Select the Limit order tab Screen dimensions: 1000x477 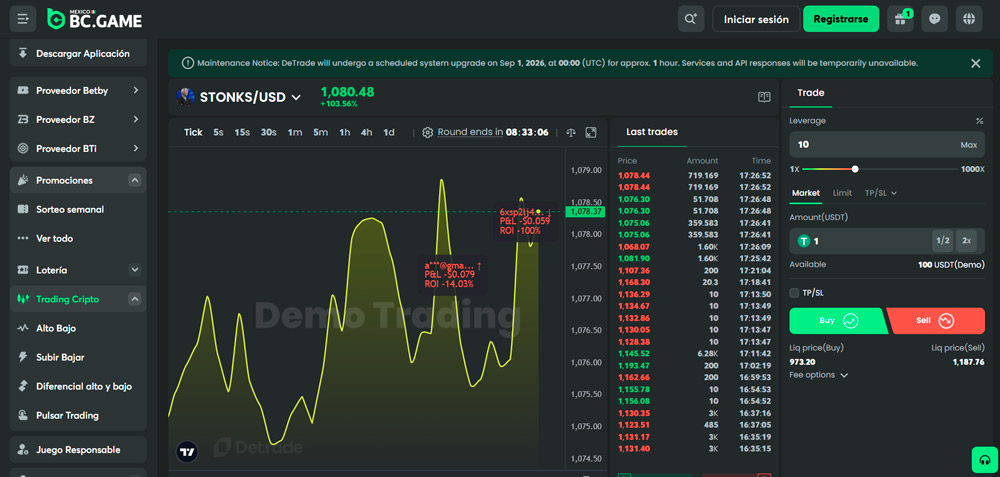coord(842,193)
